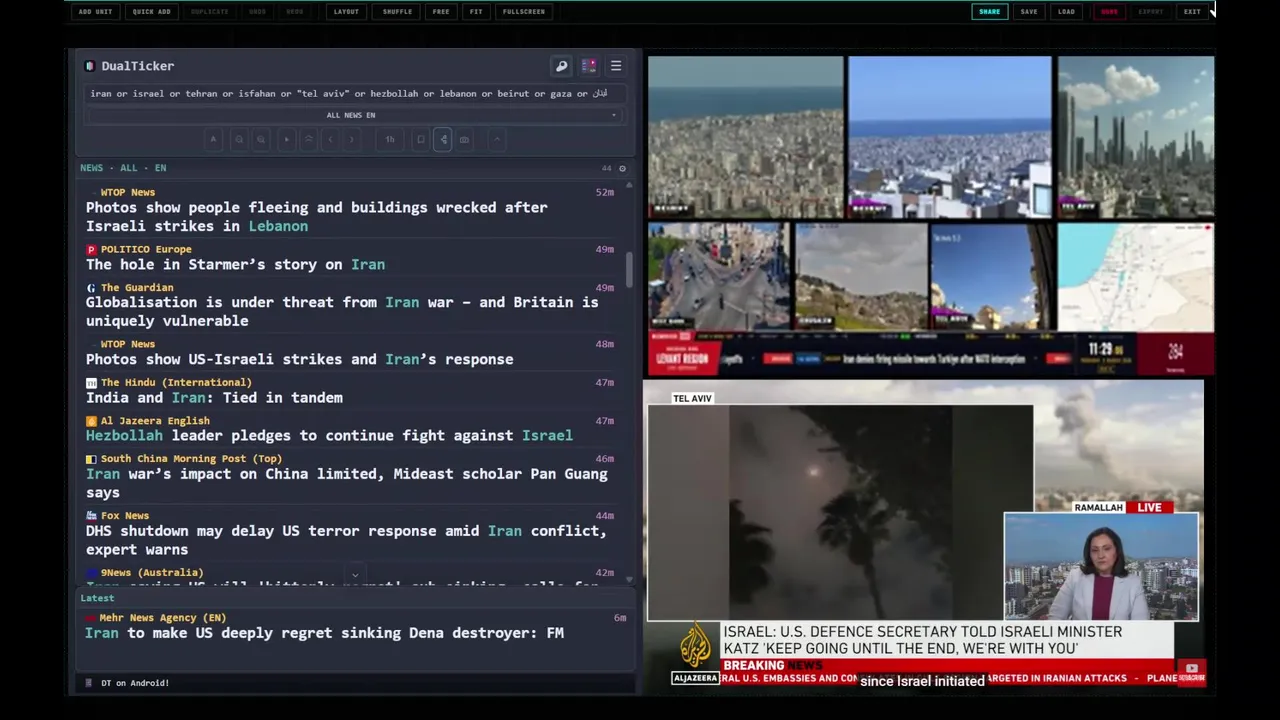Open the media playlist icon in DualTicker header
The height and width of the screenshot is (720, 1280).
coord(589,66)
